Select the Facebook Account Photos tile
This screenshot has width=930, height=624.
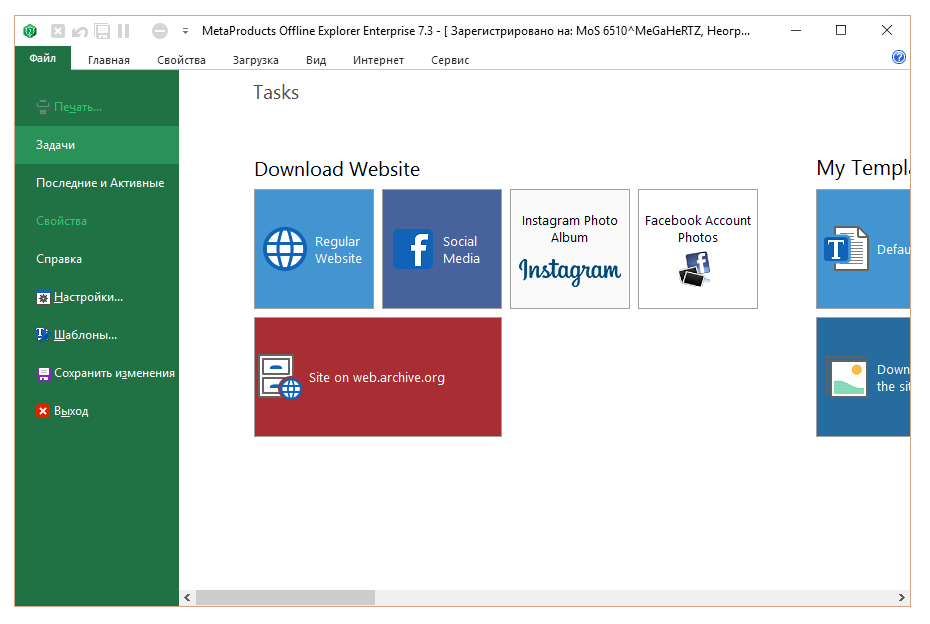(698, 249)
